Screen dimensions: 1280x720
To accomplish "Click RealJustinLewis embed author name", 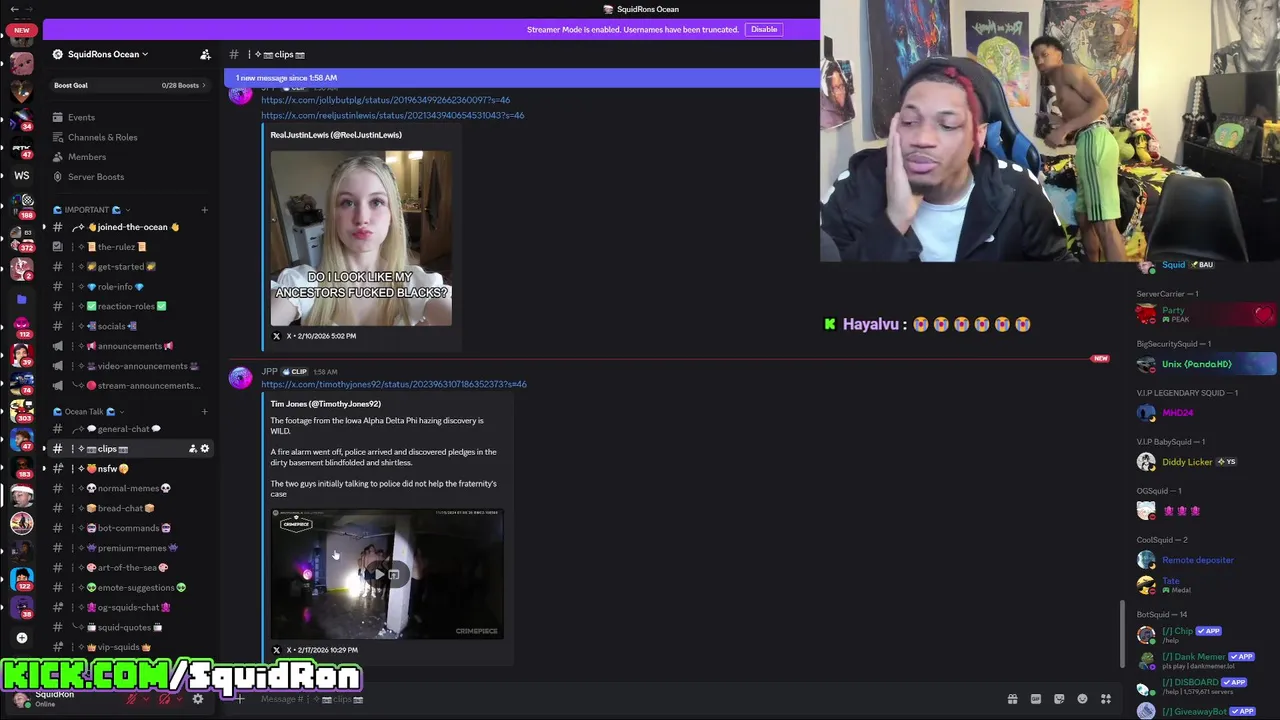I will pos(336,135).
